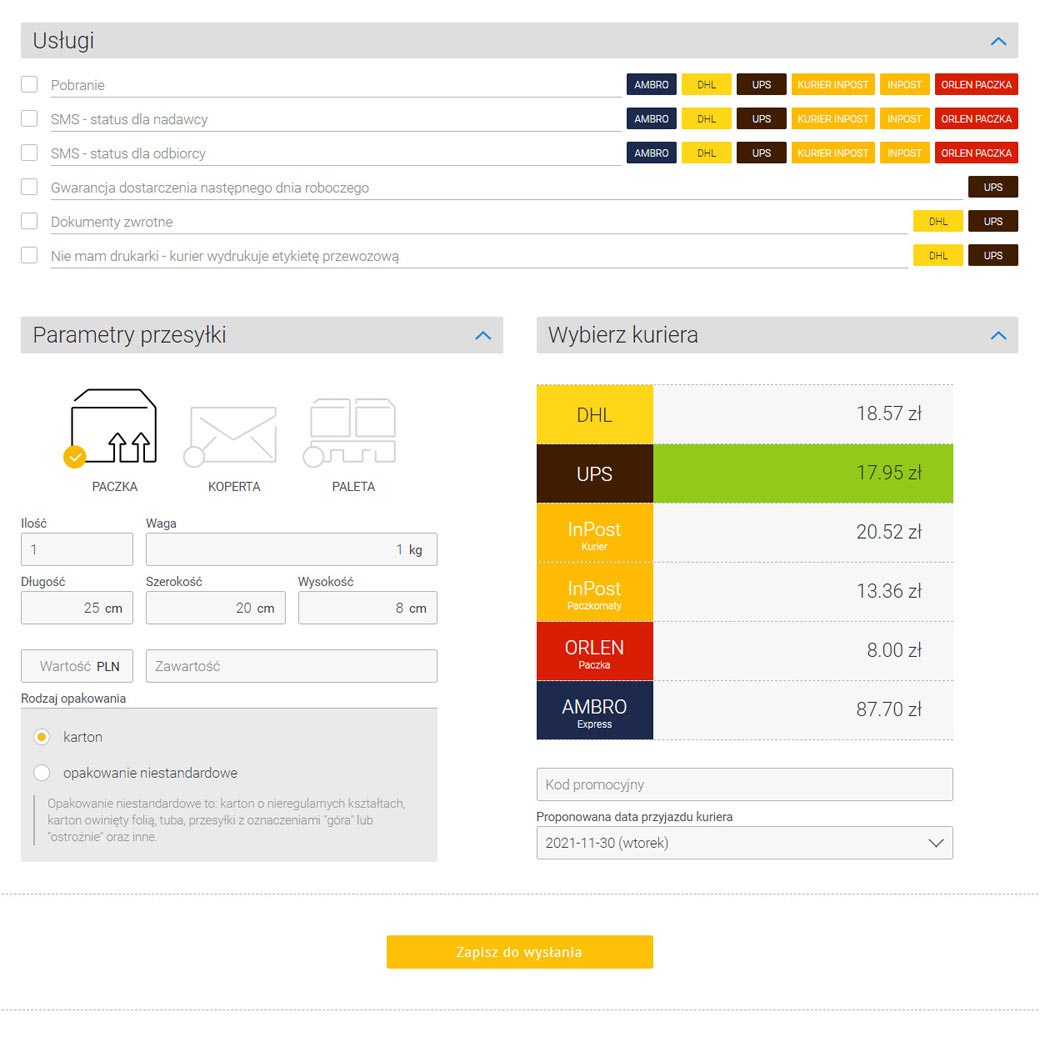Collapse the Usługi section
Viewport: 1040px width, 1042px height.
click(x=997, y=41)
